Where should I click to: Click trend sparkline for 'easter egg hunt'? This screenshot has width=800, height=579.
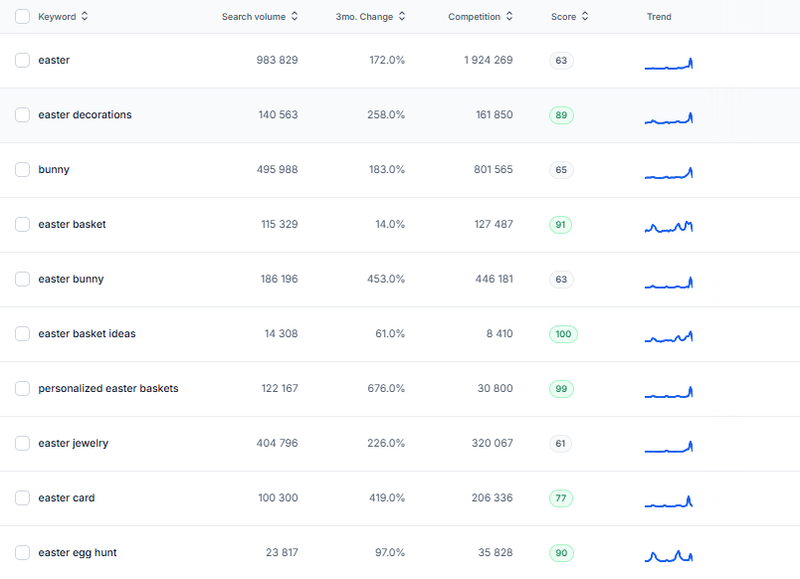[x=669, y=556]
